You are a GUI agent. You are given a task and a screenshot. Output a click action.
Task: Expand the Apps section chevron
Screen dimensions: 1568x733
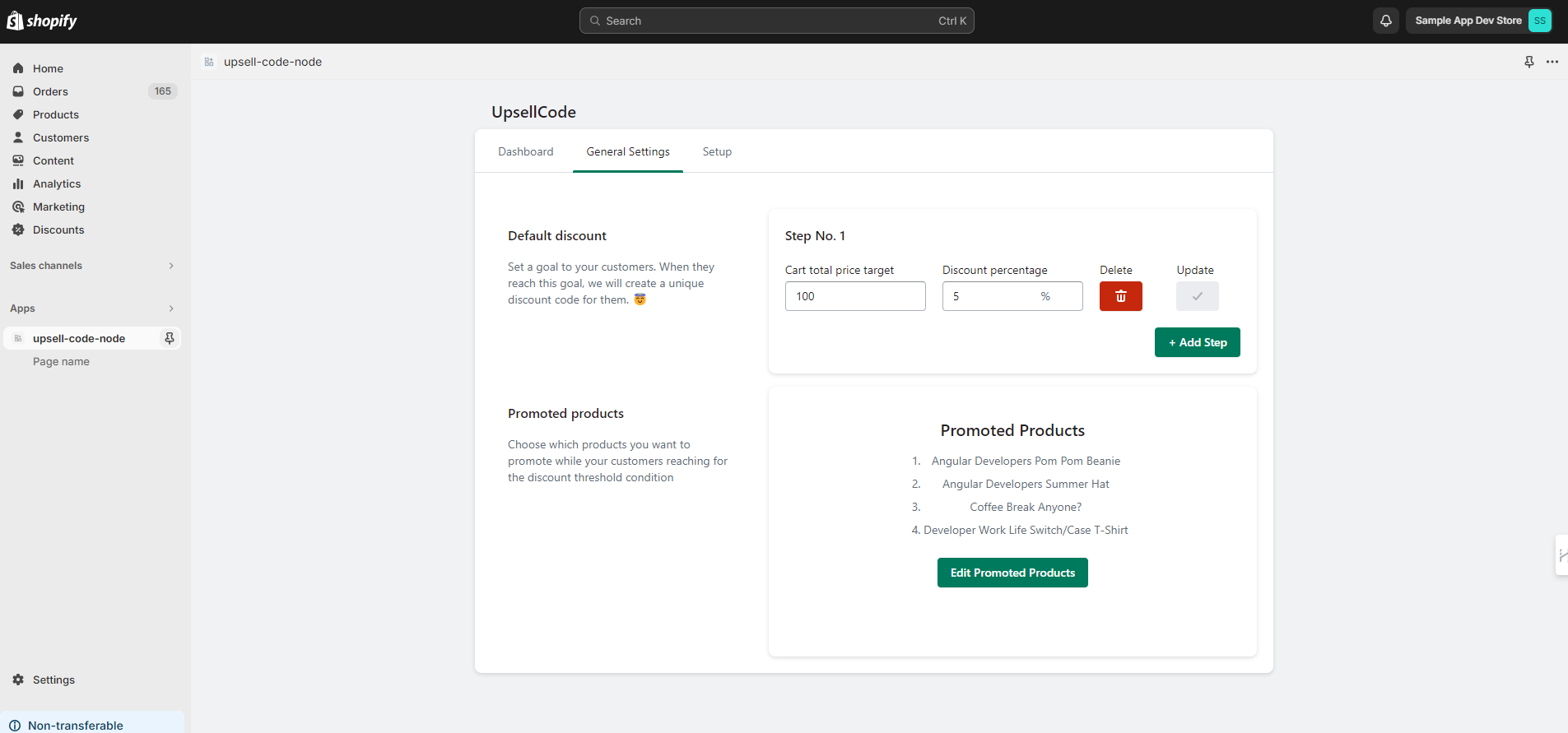(171, 309)
